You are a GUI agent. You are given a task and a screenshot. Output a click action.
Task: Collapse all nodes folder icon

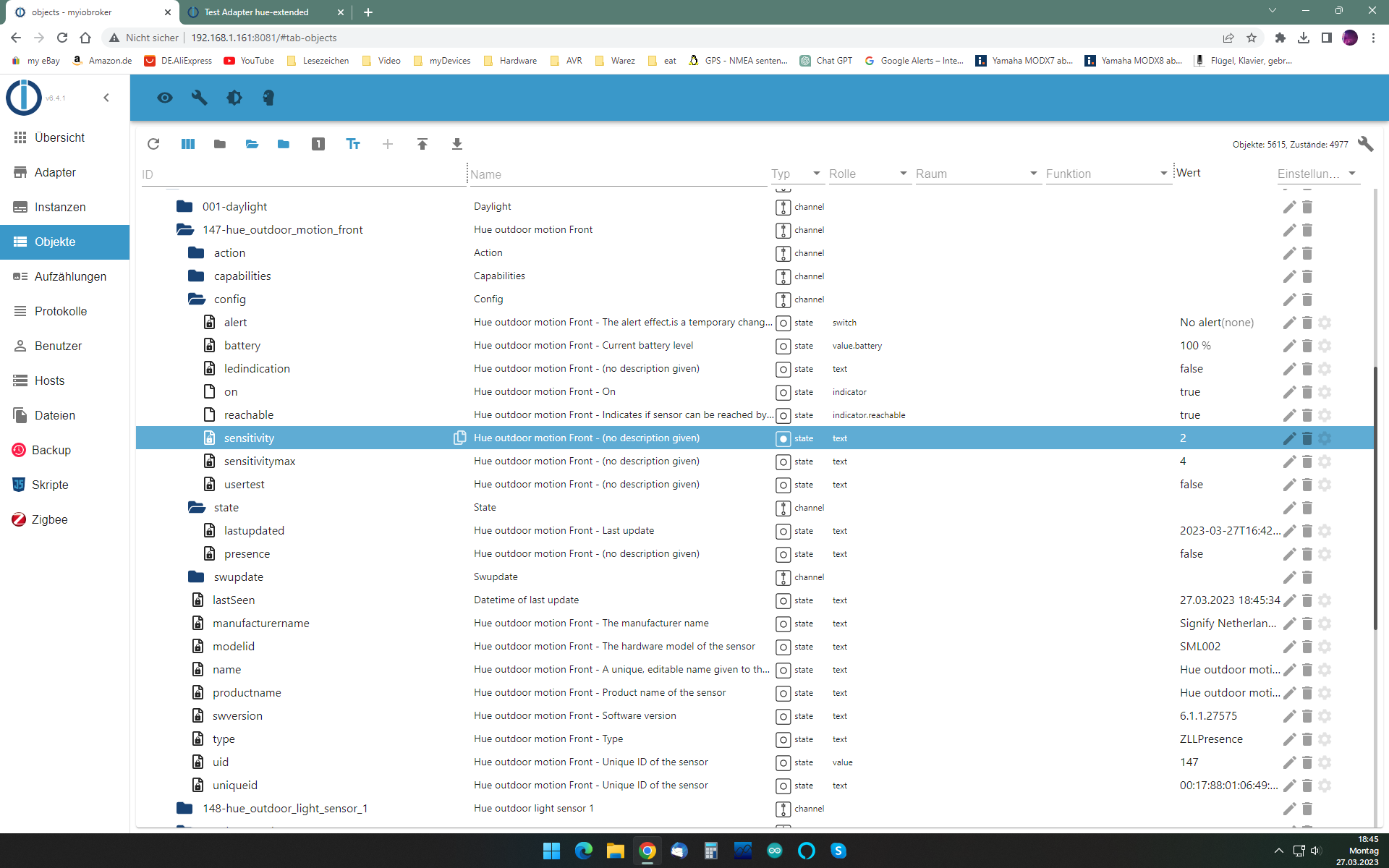click(220, 144)
